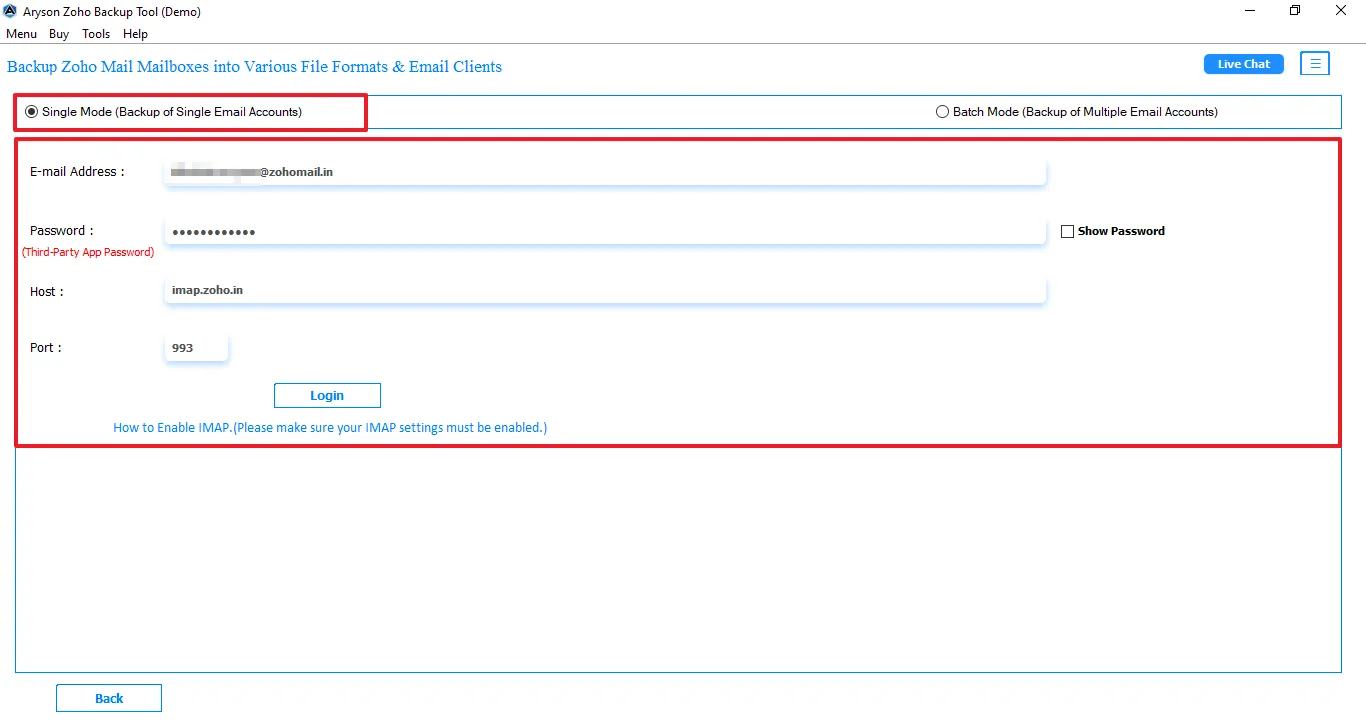Screen dimensions: 1366x728
Task: Open the Buy menu
Action: (x=59, y=34)
